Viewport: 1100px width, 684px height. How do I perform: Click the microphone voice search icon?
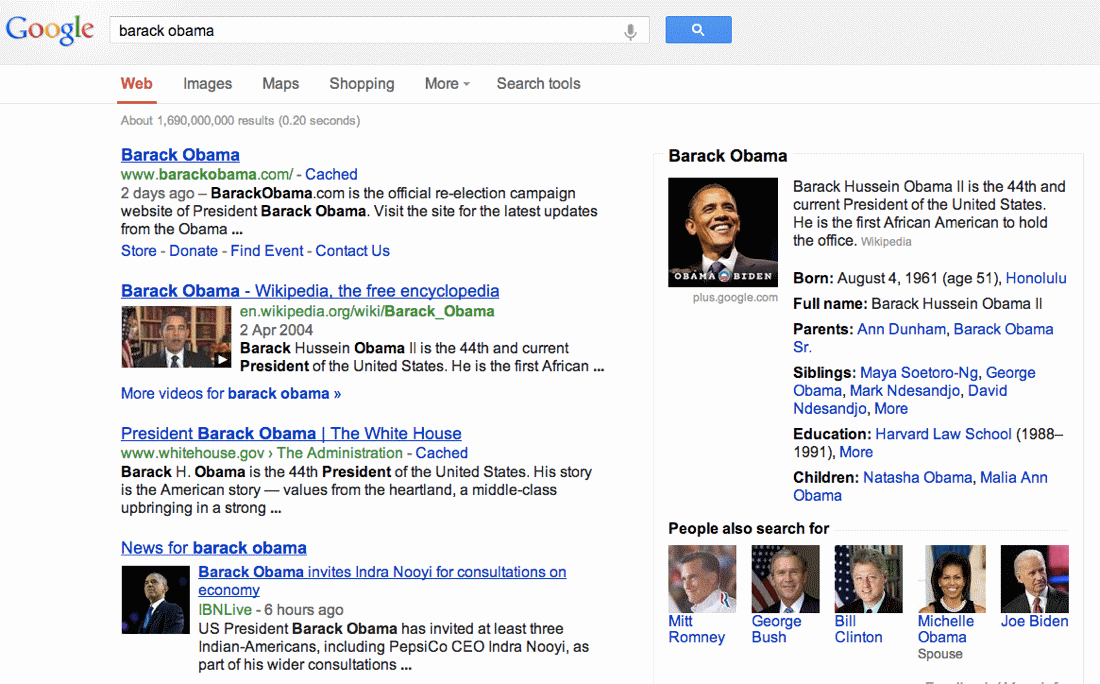[630, 31]
